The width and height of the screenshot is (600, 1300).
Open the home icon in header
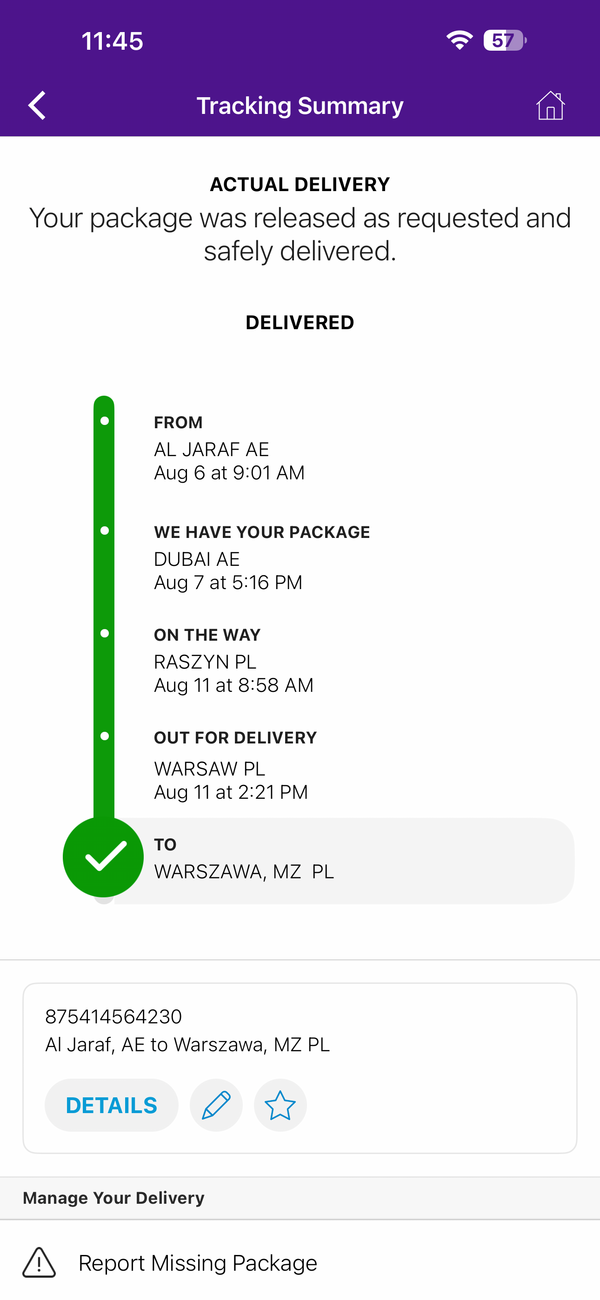tap(550, 105)
